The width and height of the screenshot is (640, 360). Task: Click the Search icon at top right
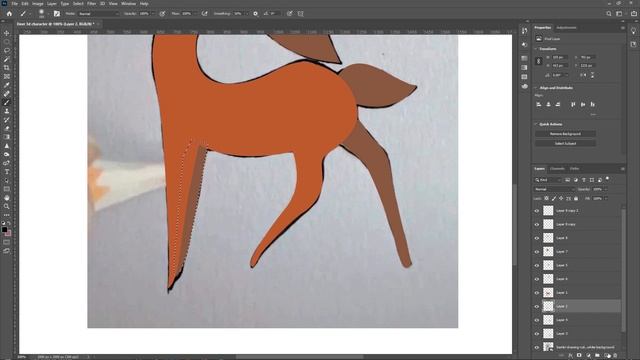[609, 13]
